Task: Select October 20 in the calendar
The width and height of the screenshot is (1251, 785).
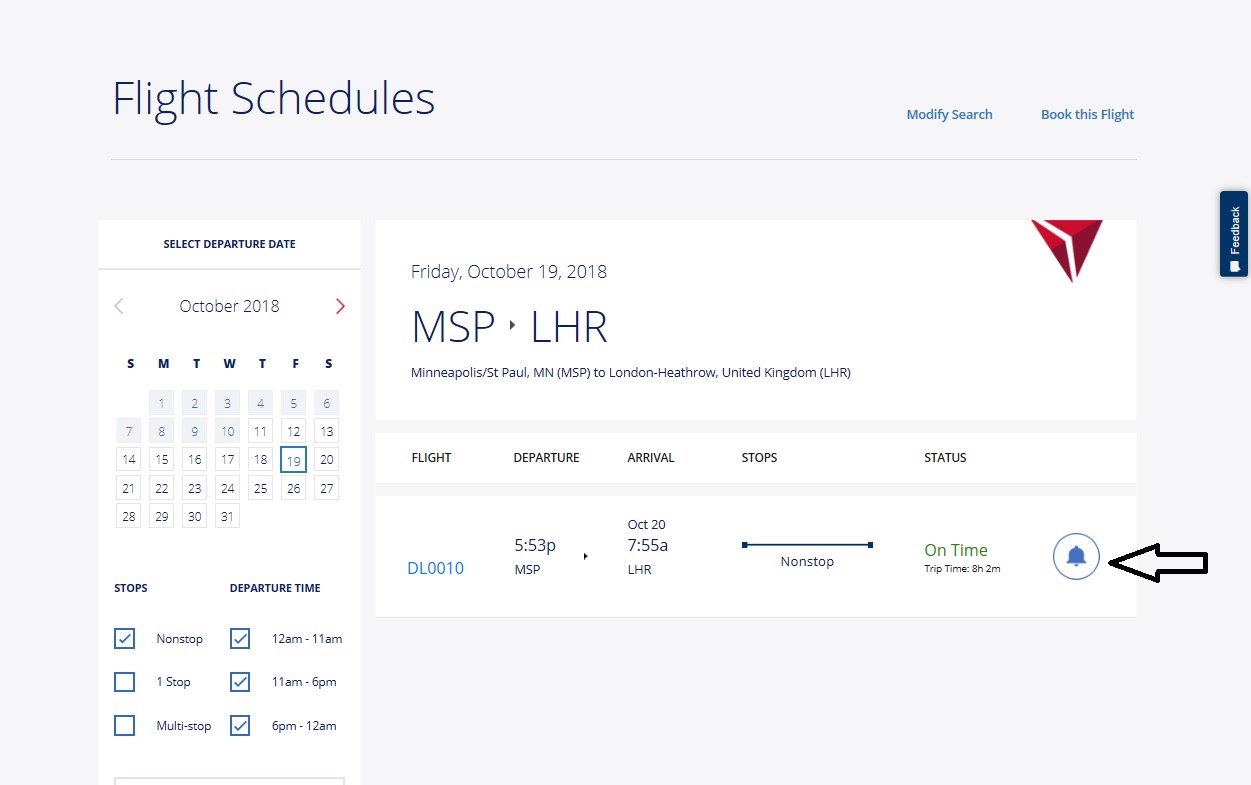Action: [326, 459]
